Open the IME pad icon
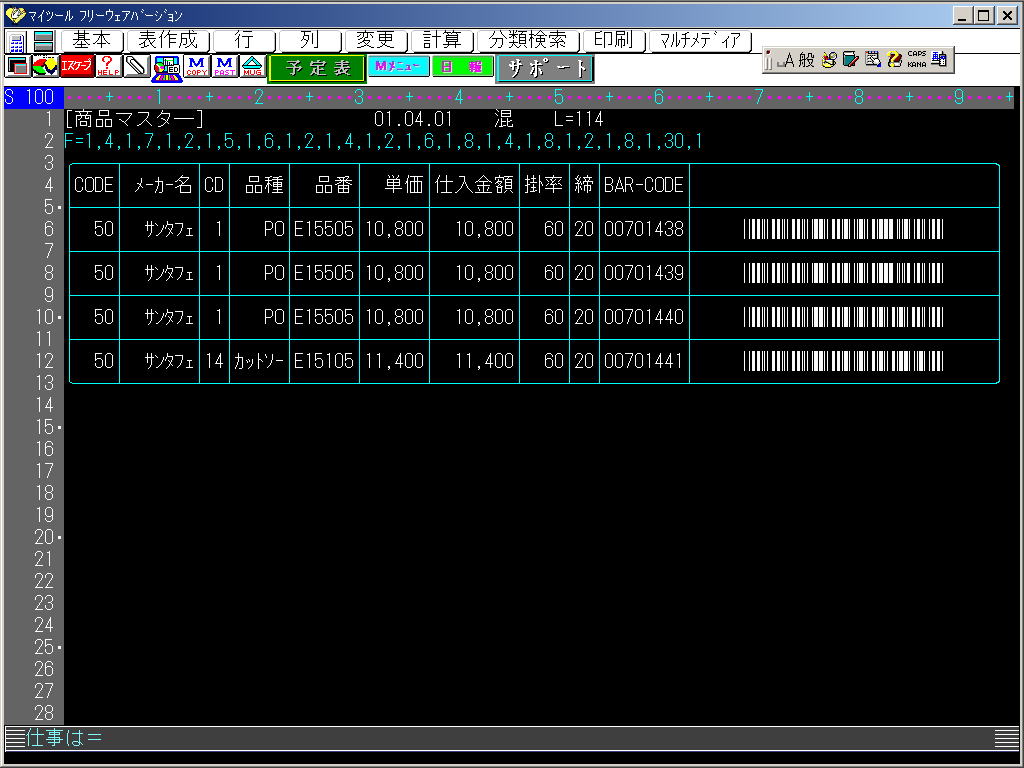Image resolution: width=1024 pixels, height=768 pixels. (829, 60)
